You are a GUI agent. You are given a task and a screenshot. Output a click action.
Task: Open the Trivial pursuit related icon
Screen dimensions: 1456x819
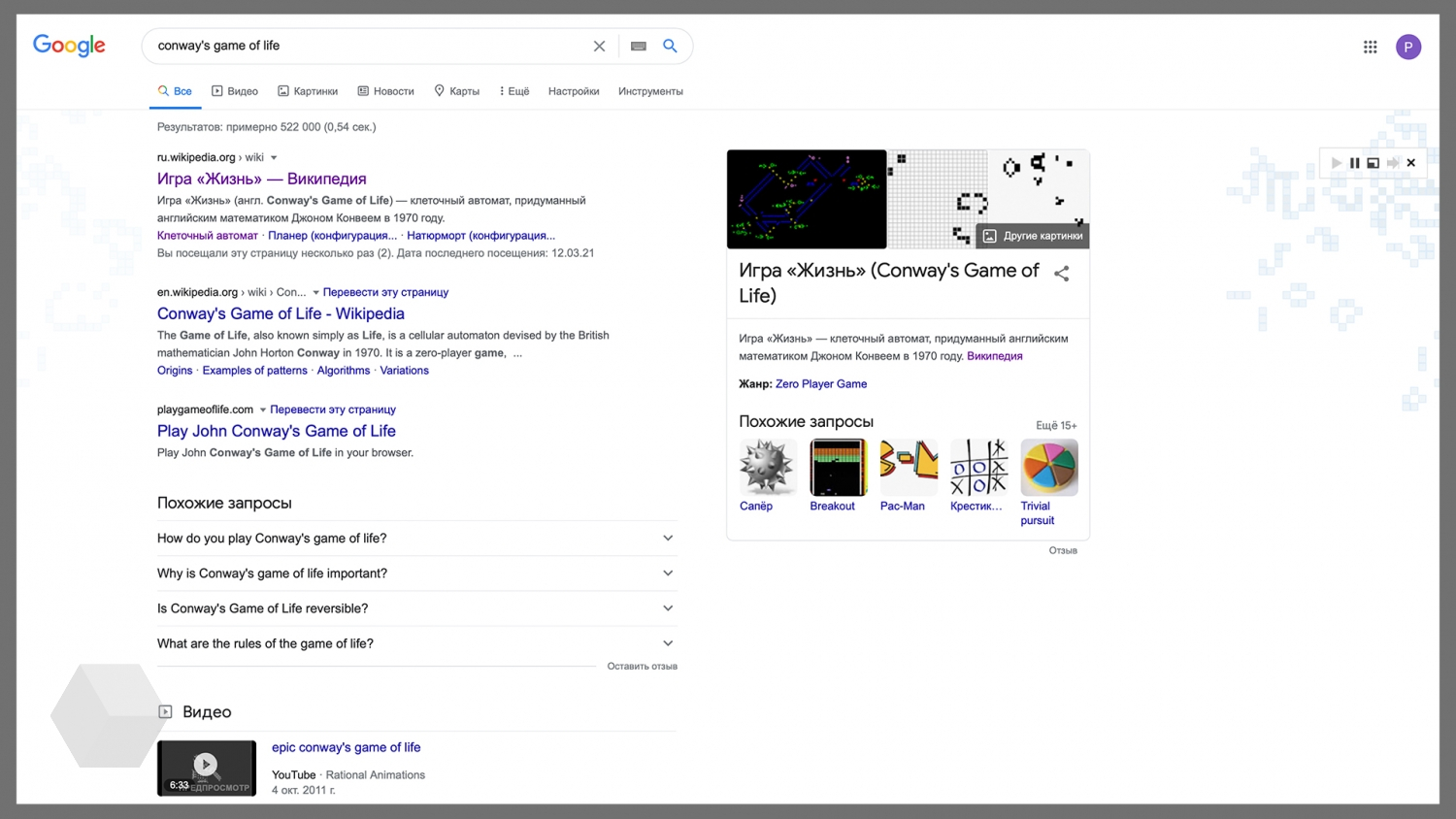(1049, 467)
